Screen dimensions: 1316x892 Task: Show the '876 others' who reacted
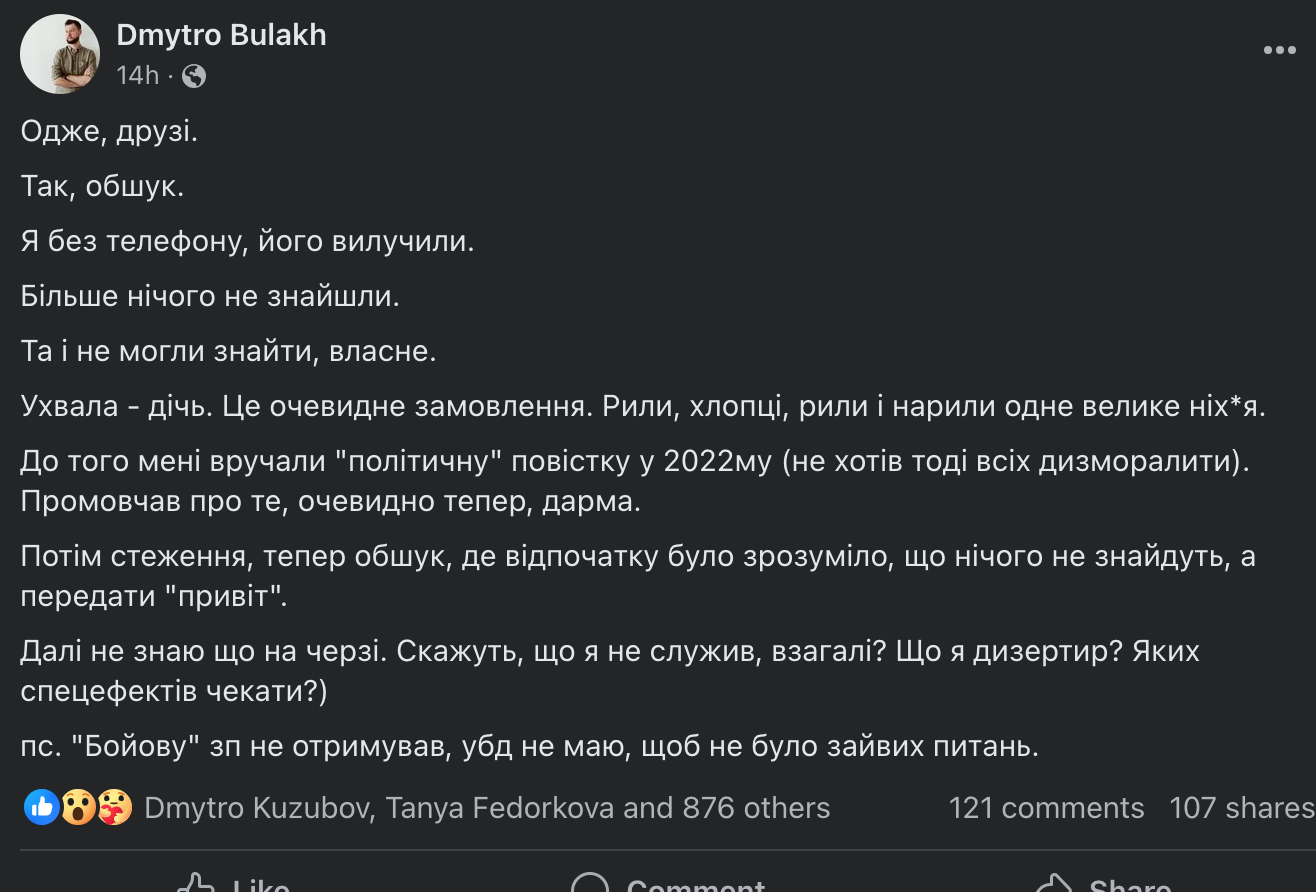tap(756, 808)
